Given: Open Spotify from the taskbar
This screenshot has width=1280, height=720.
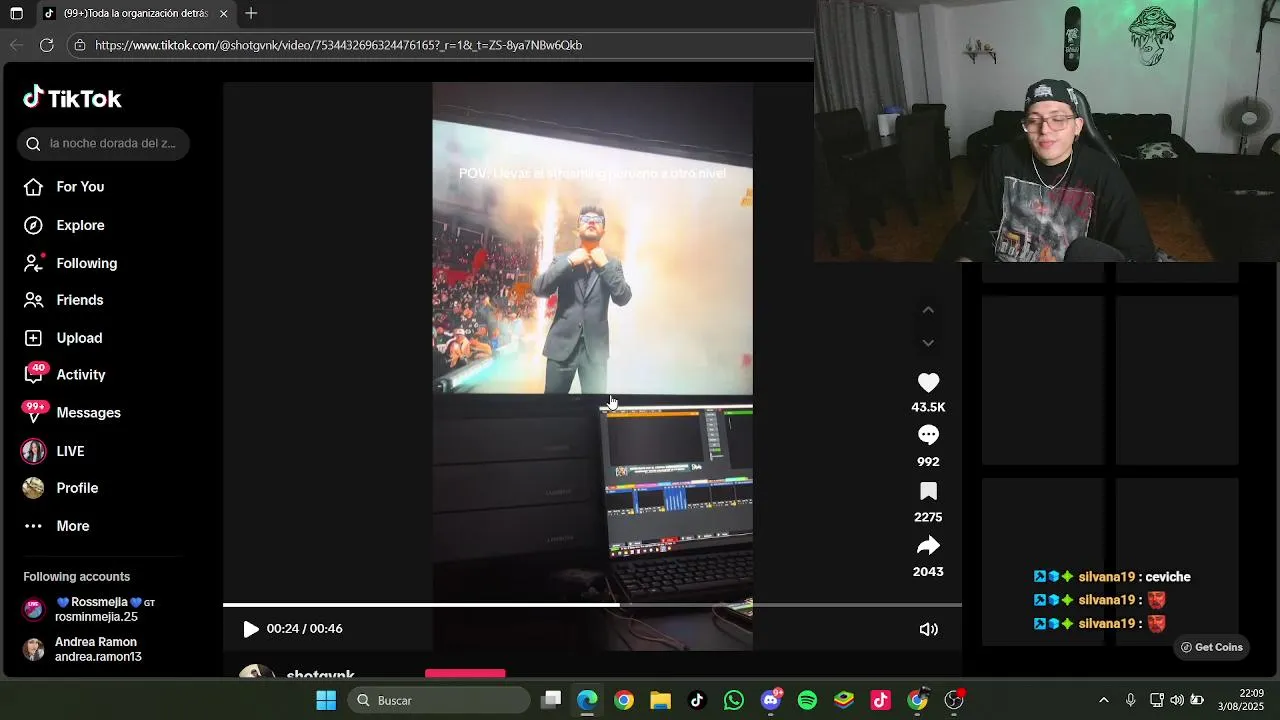Looking at the screenshot, I should click(807, 700).
